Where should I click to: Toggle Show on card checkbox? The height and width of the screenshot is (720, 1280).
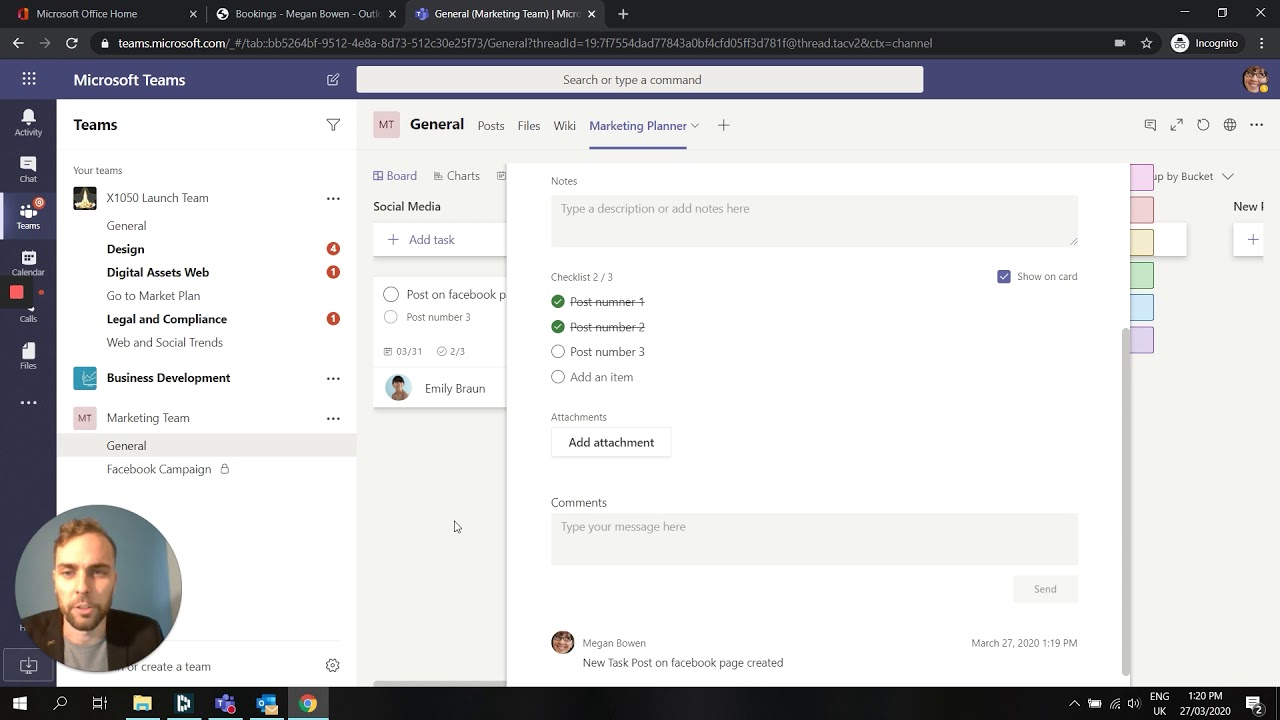tap(1004, 276)
